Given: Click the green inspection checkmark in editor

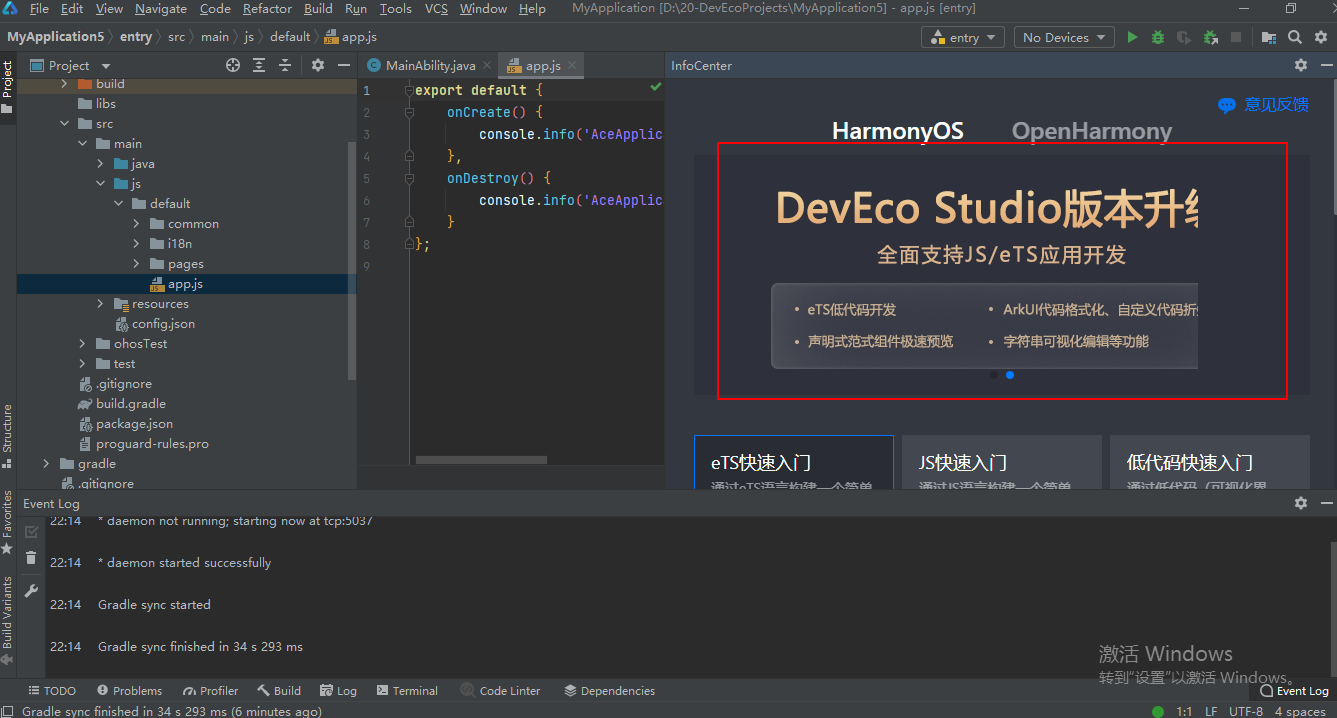Looking at the screenshot, I should click(656, 88).
